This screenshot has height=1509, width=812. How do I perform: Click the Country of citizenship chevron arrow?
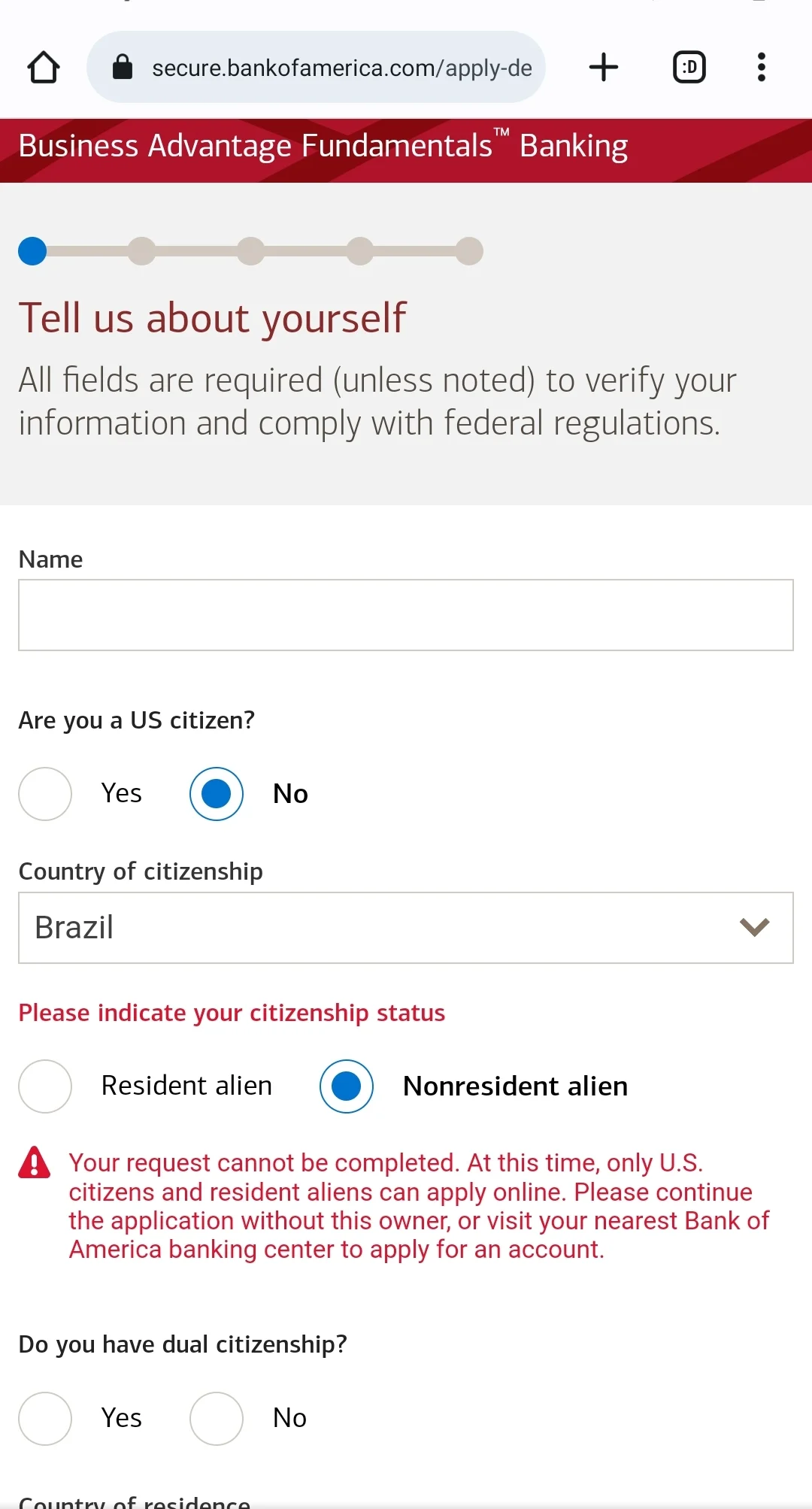tap(754, 927)
